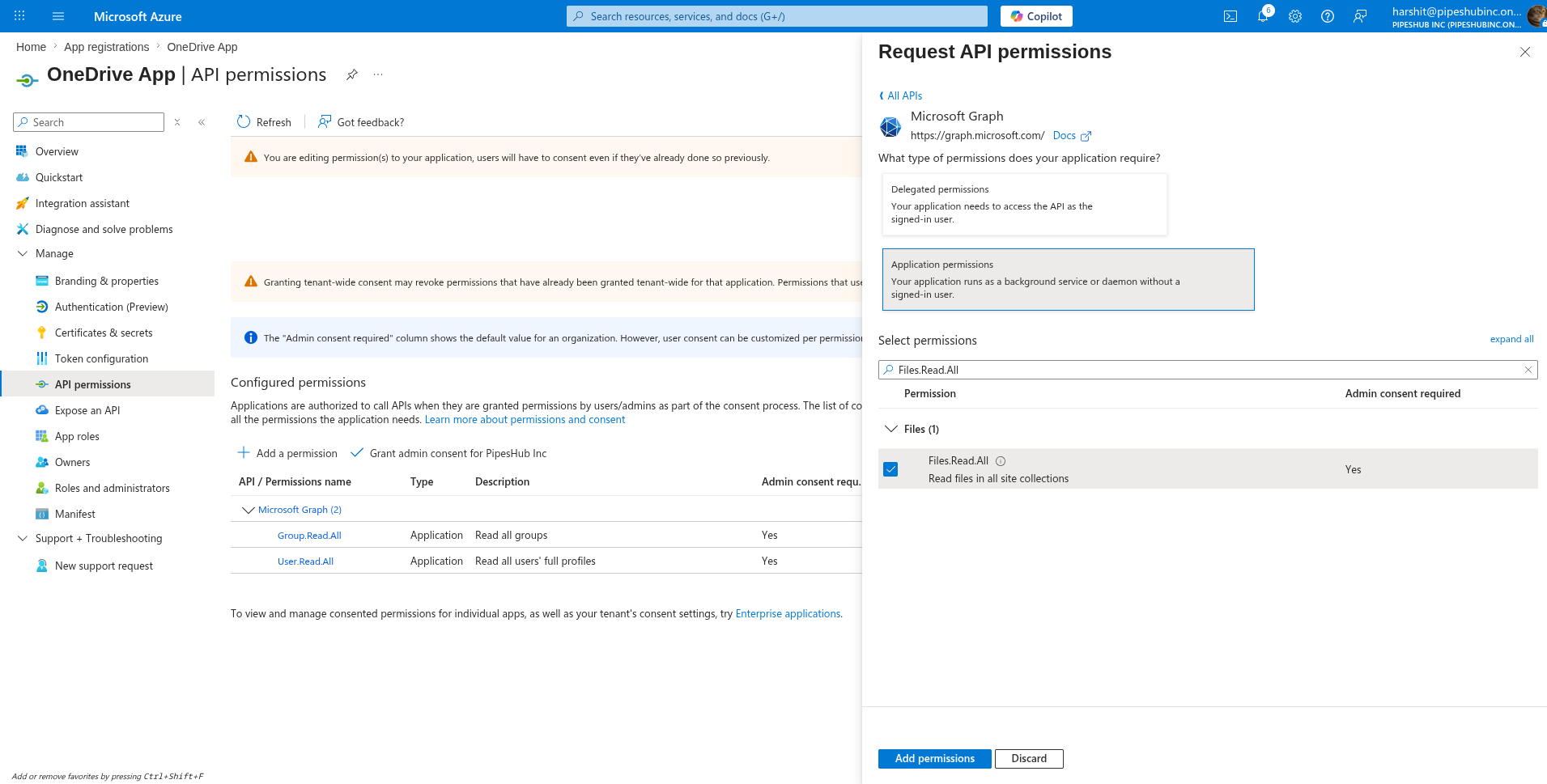Select the Delegated permissions card

pos(1025,205)
